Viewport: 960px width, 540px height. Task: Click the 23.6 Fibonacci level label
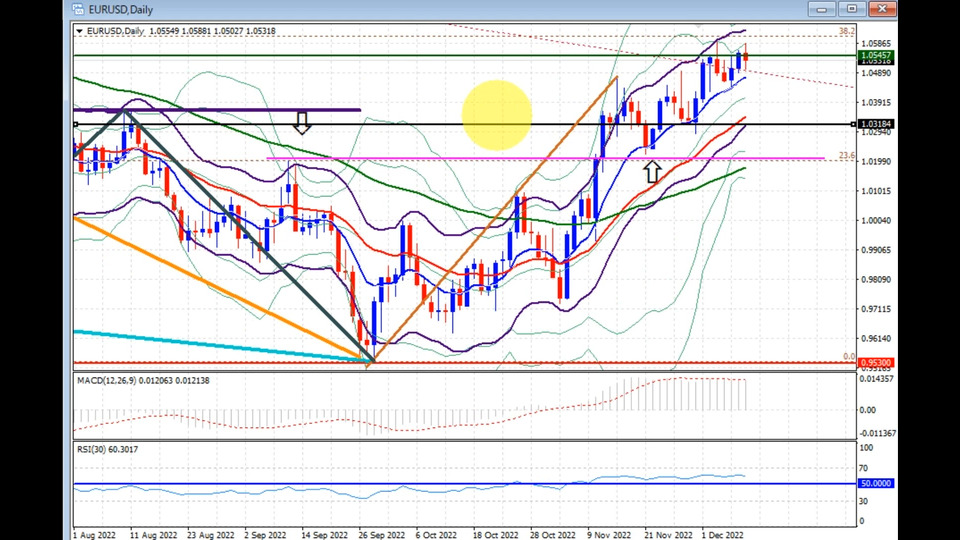coord(847,156)
